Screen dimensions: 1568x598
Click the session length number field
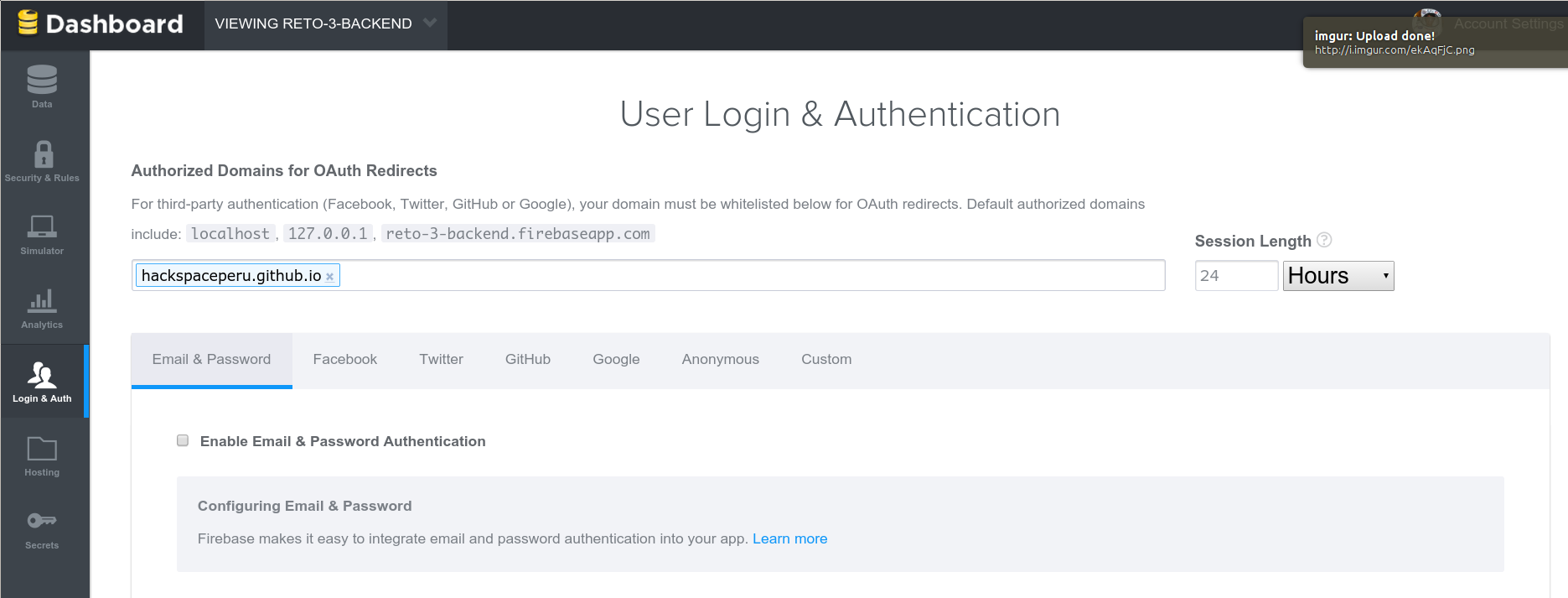click(1236, 276)
